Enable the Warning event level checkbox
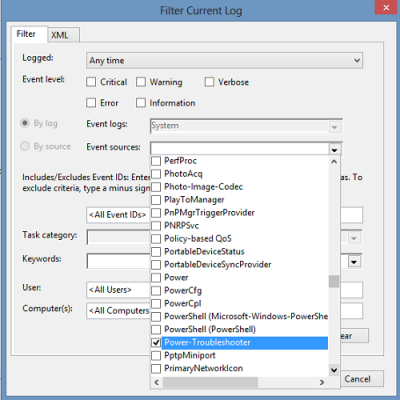The image size is (400, 400). click(x=141, y=82)
